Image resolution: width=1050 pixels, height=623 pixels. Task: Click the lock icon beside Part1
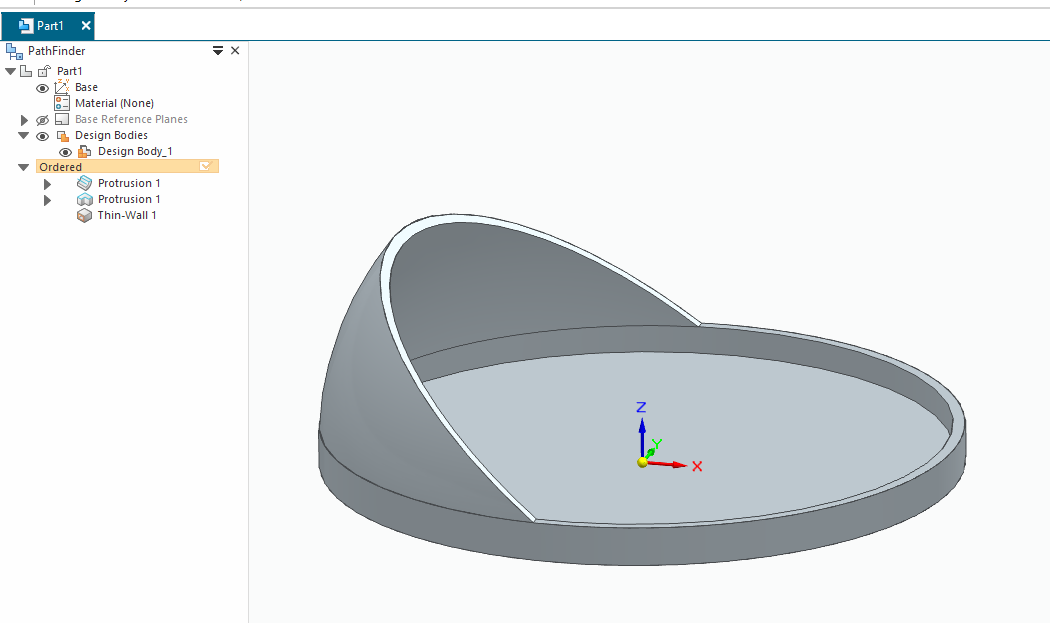[44, 71]
